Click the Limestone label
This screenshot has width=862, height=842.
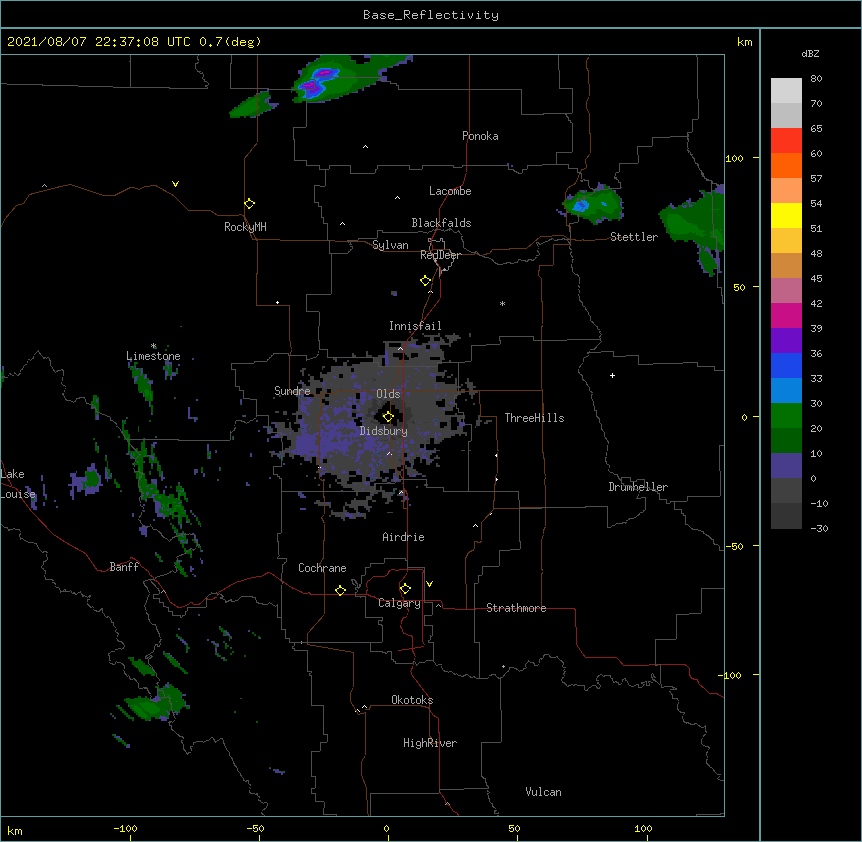click(x=153, y=356)
